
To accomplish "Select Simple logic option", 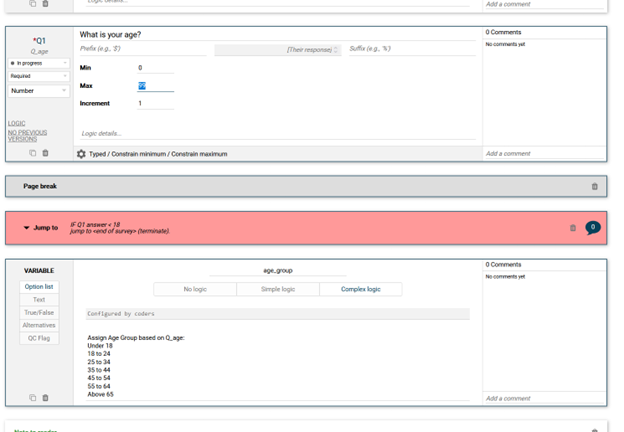I will click(x=278, y=289).
